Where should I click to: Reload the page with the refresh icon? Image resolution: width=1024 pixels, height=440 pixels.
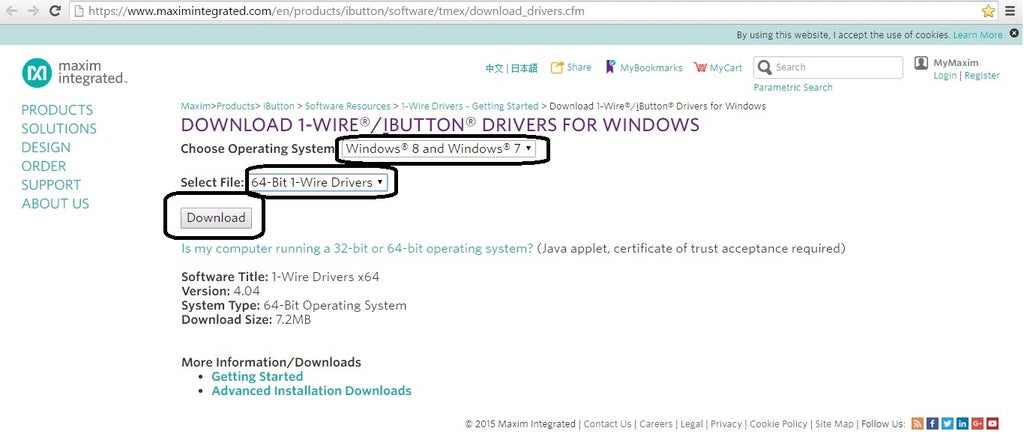(x=55, y=11)
